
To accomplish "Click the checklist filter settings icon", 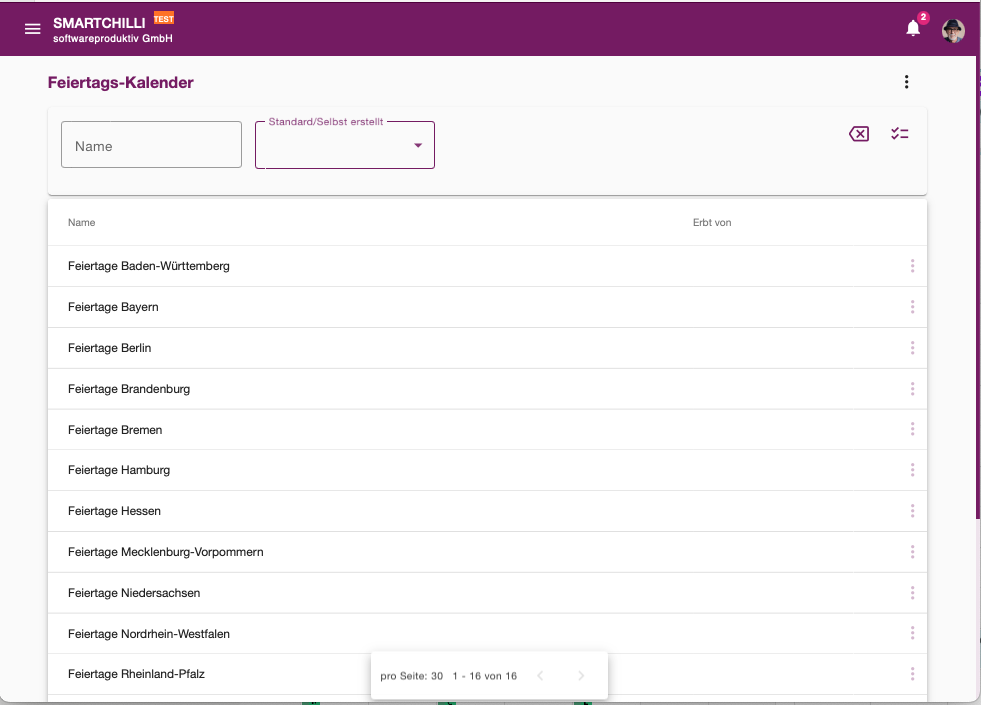I will (900, 133).
